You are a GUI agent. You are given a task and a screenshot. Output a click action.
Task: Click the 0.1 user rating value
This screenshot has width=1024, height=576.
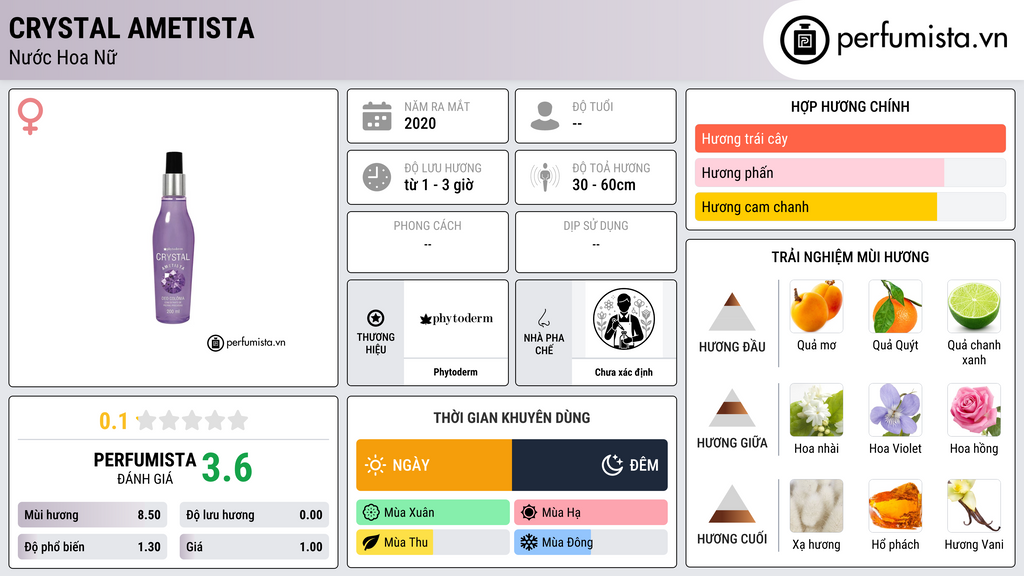click(113, 421)
